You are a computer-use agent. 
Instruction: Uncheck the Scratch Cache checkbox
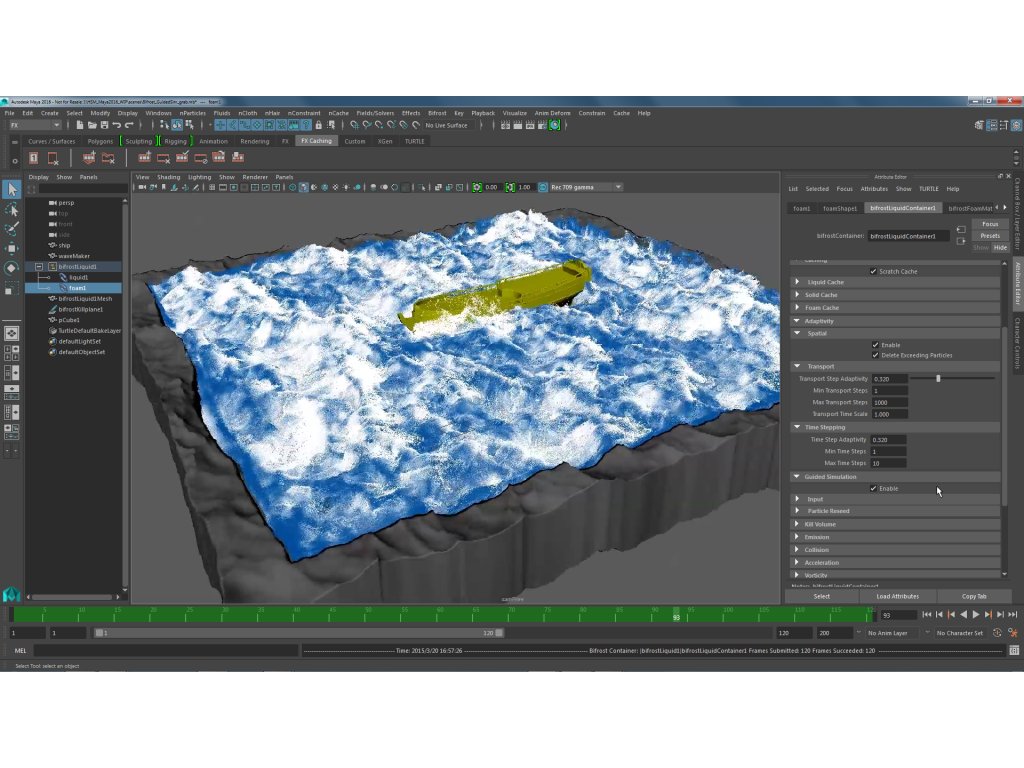click(874, 271)
